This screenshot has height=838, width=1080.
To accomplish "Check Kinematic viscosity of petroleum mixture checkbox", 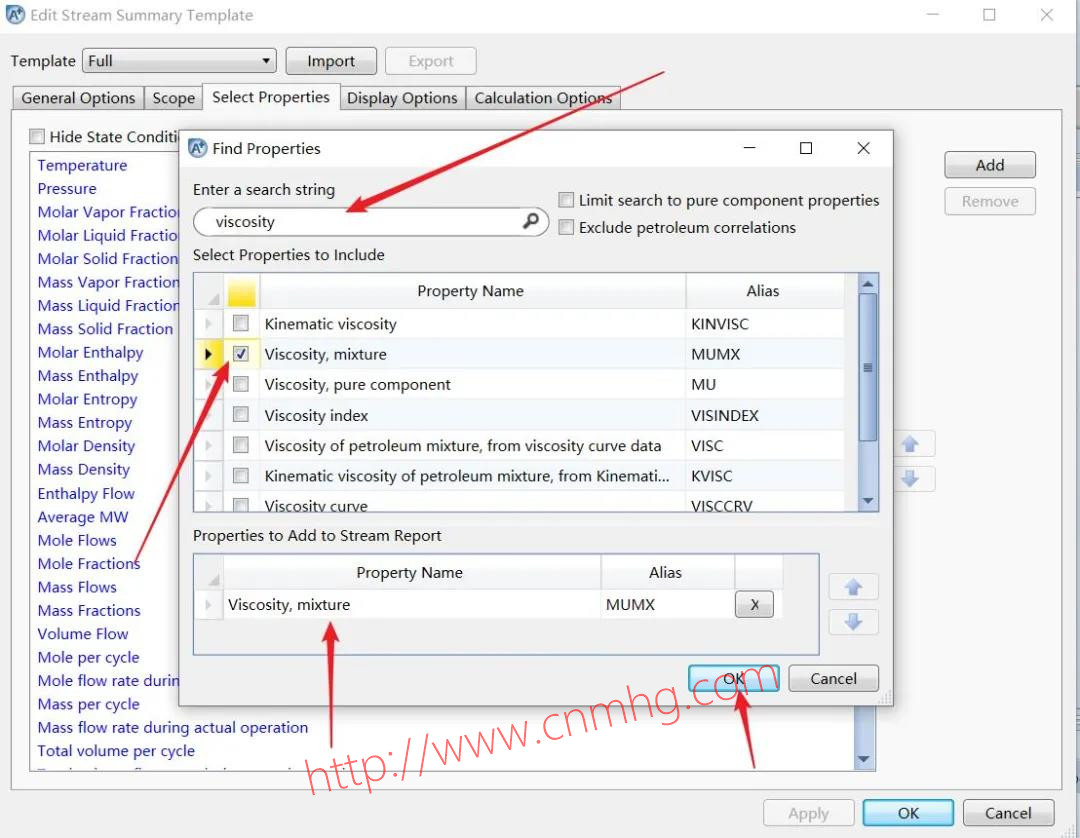I will 240,475.
